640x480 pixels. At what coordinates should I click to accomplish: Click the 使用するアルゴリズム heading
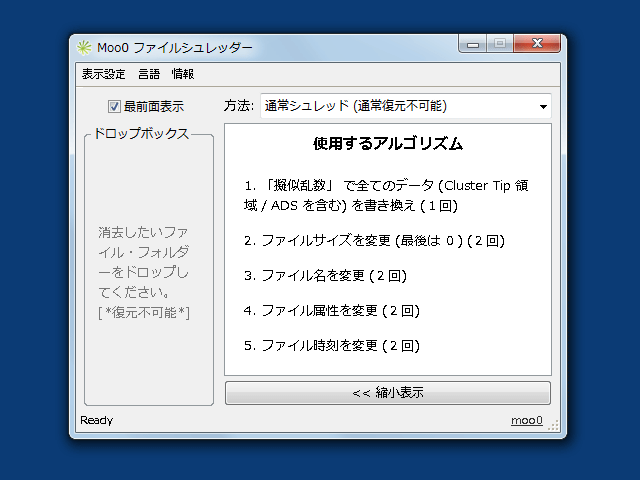tap(388, 144)
